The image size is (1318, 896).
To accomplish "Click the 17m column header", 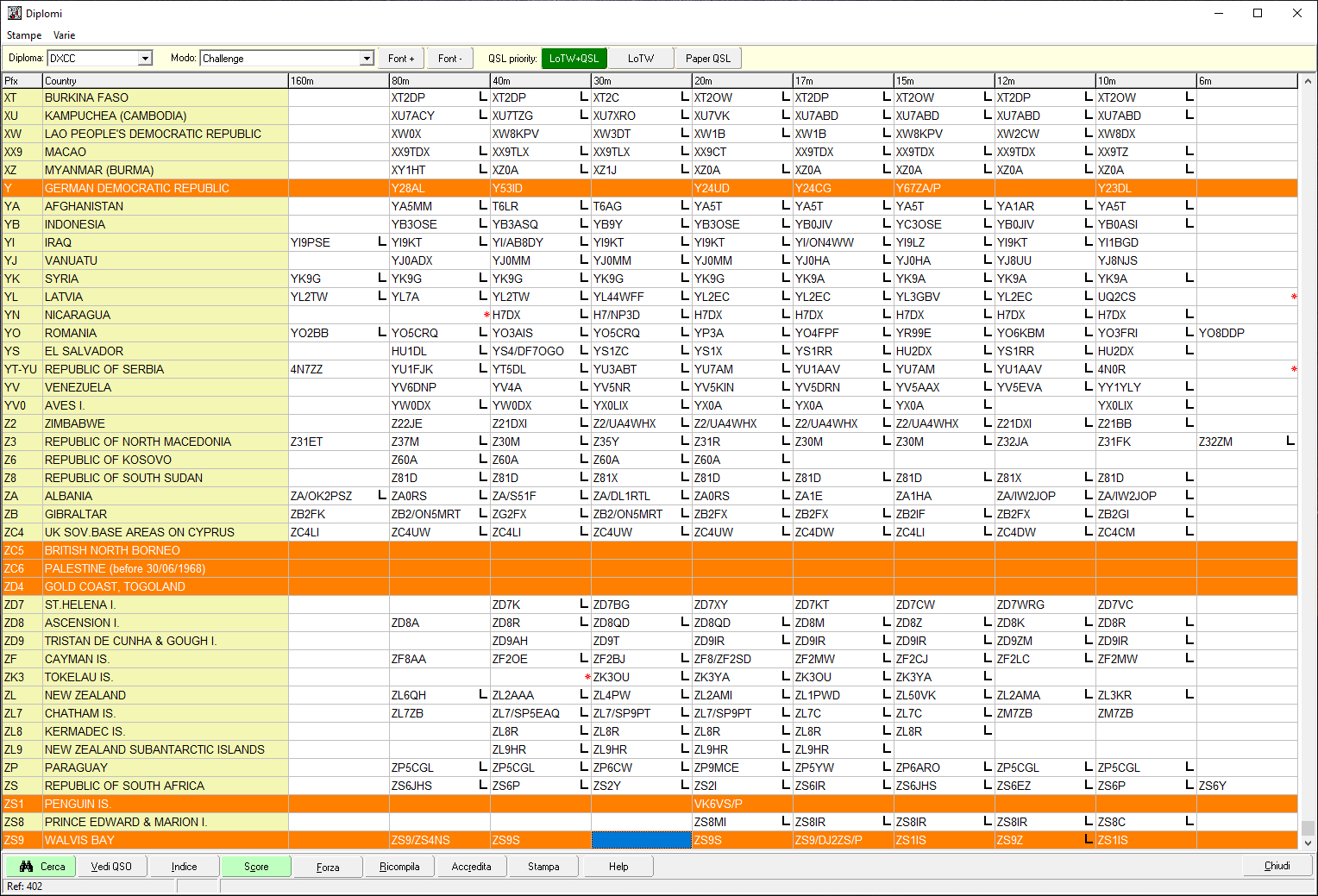I will point(844,81).
